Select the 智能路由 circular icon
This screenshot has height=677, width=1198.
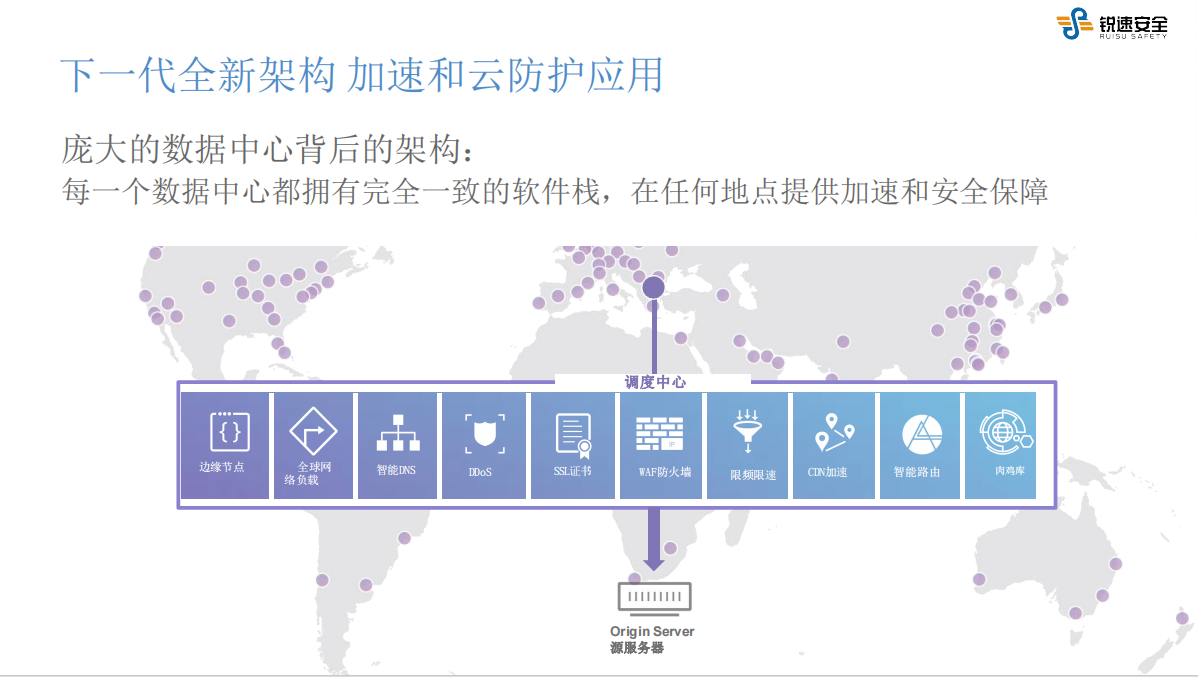tap(922, 433)
